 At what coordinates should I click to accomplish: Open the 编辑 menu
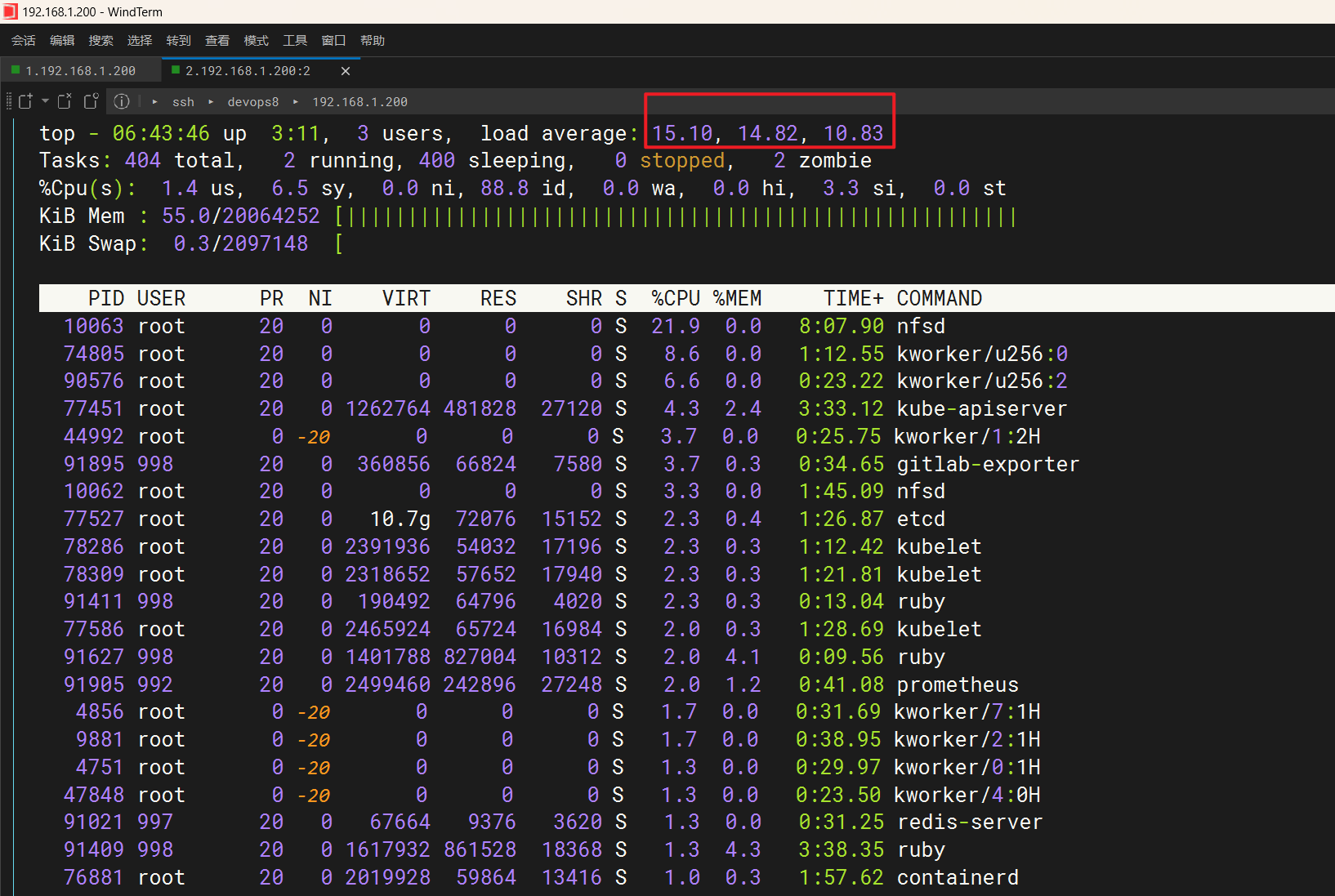pos(62,40)
